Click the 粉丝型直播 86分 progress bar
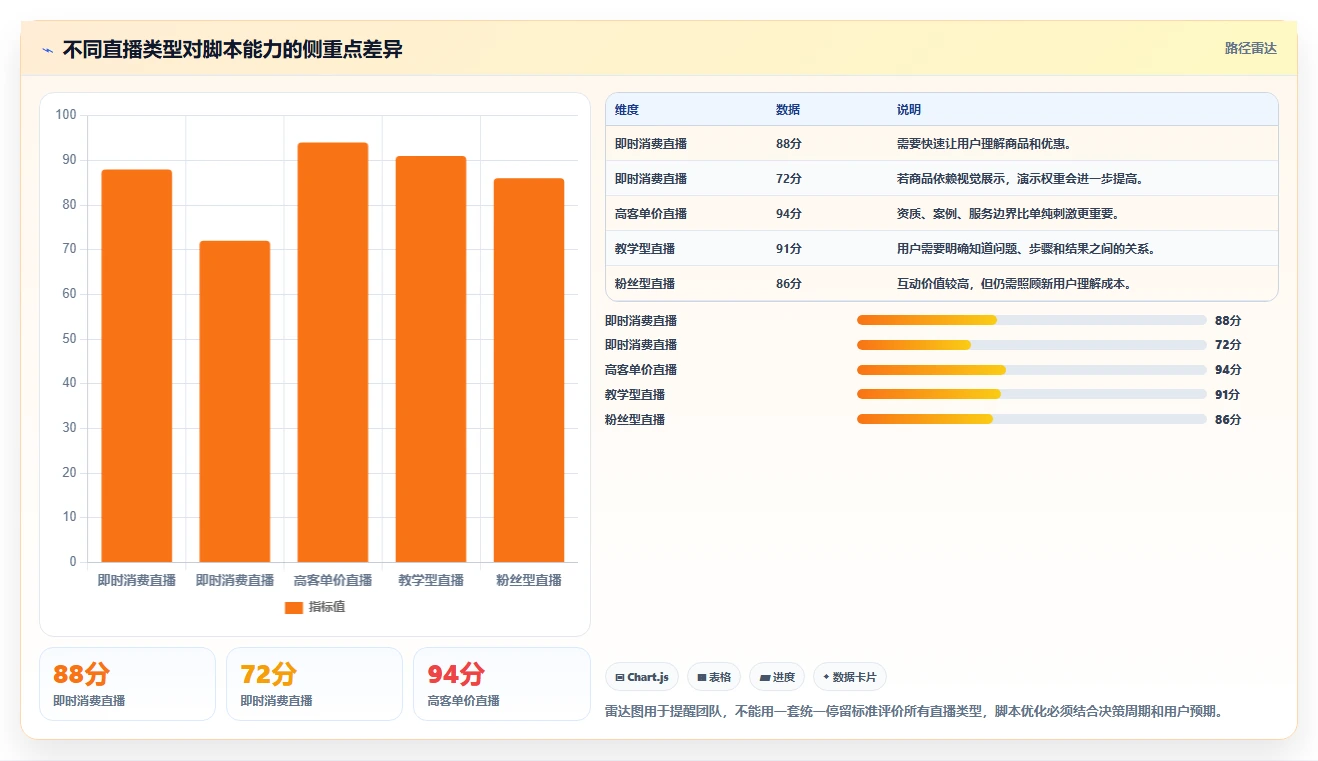This screenshot has height=761, width=1318. [x=1031, y=419]
